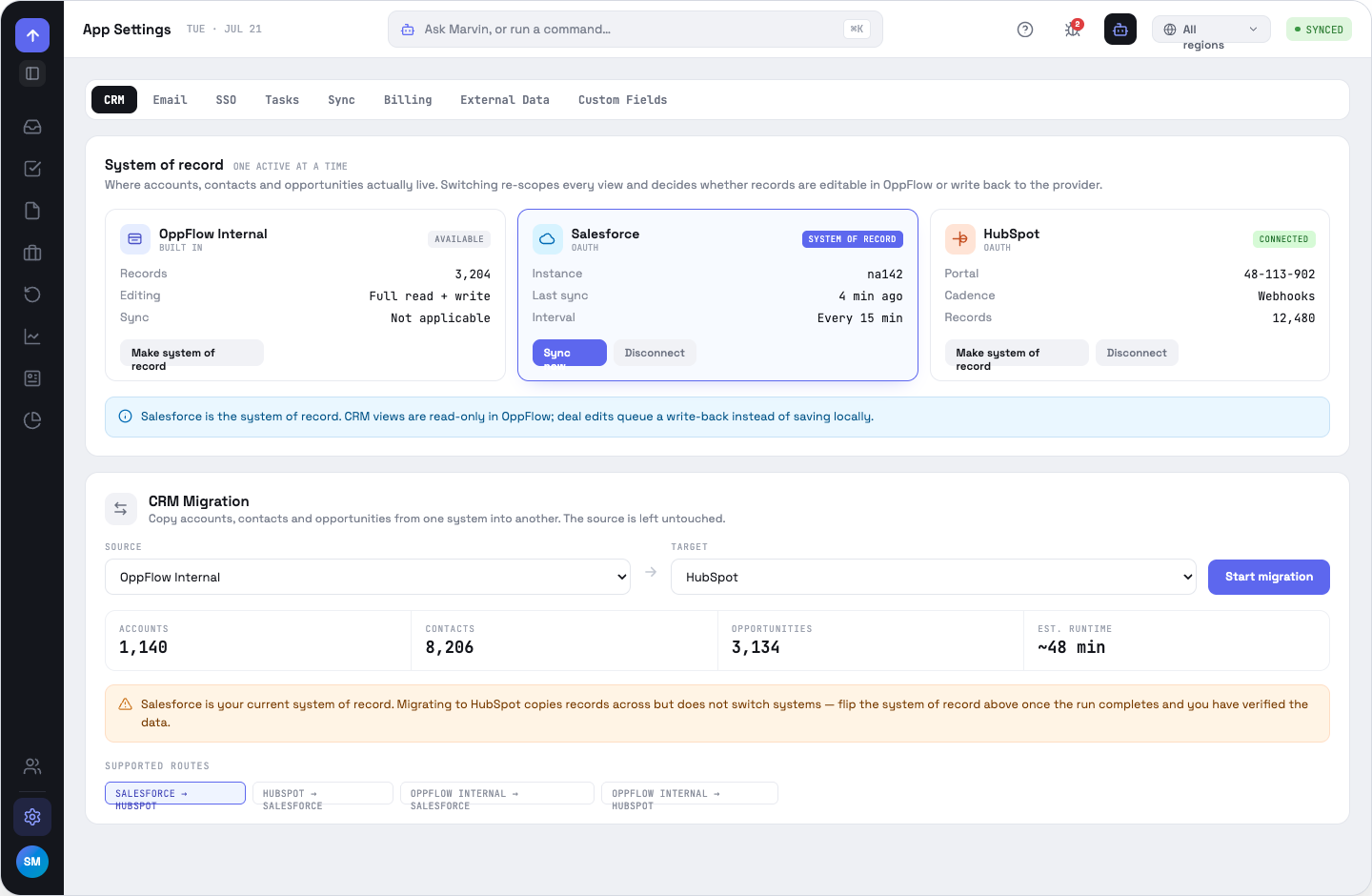Select the Salesforce → HubSpot route chip
The width and height of the screenshot is (1372, 896).
(175, 793)
